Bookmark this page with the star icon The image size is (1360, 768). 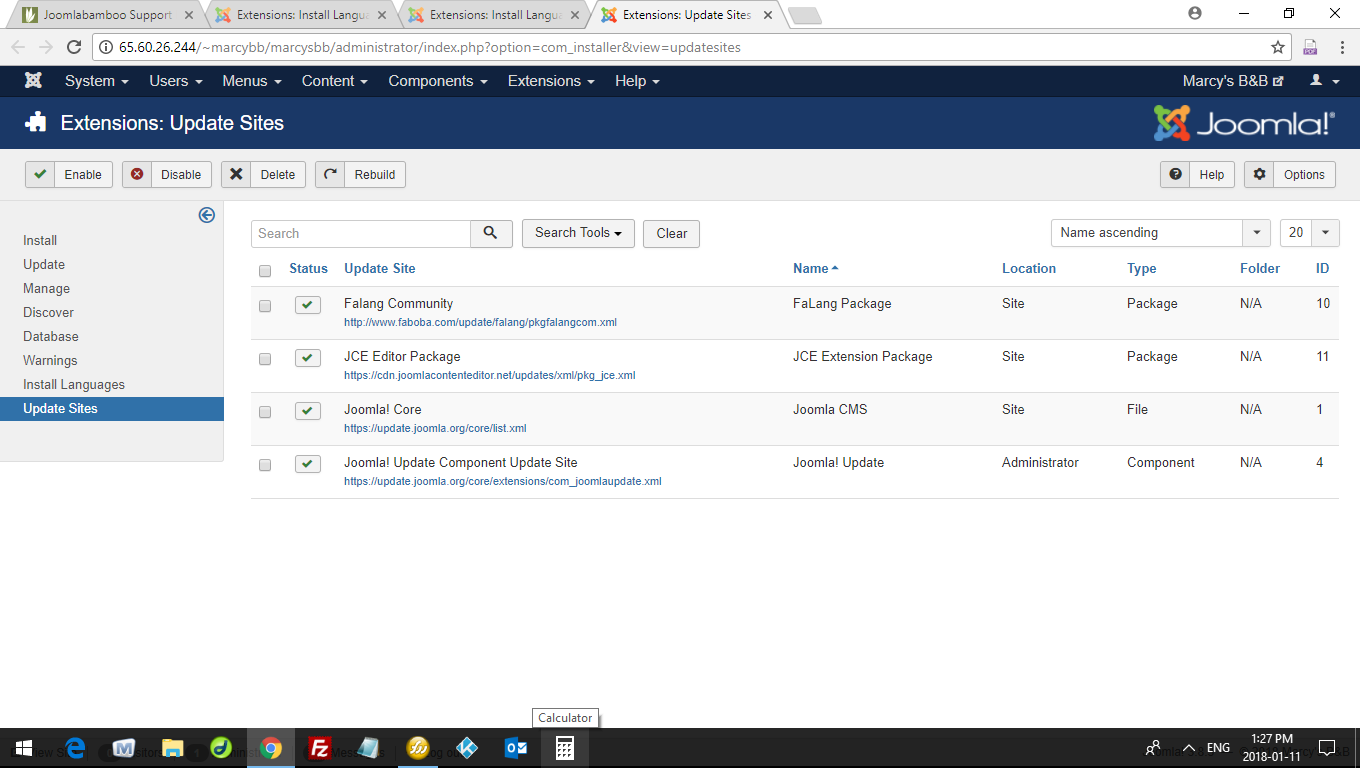click(x=1278, y=47)
